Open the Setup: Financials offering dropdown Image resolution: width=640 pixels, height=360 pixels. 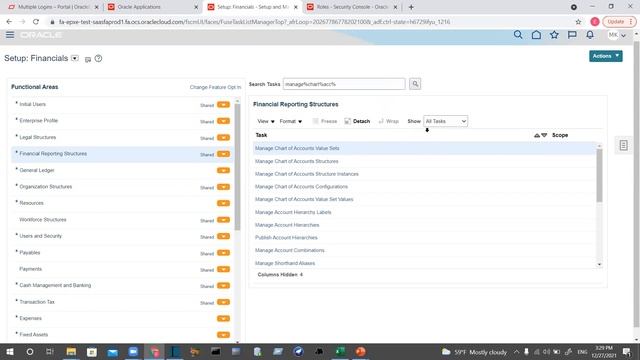click(75, 58)
